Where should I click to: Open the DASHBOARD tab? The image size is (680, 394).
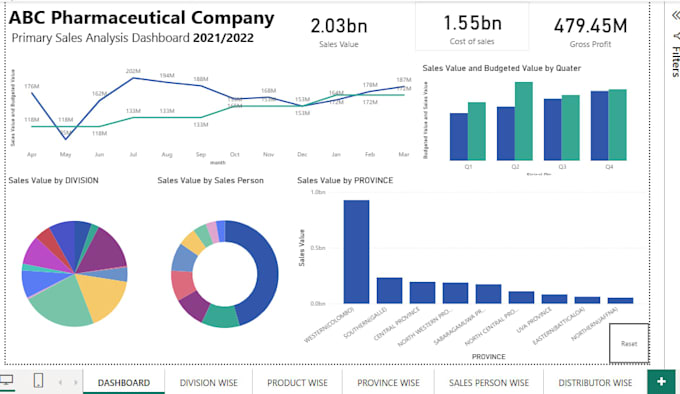[124, 383]
